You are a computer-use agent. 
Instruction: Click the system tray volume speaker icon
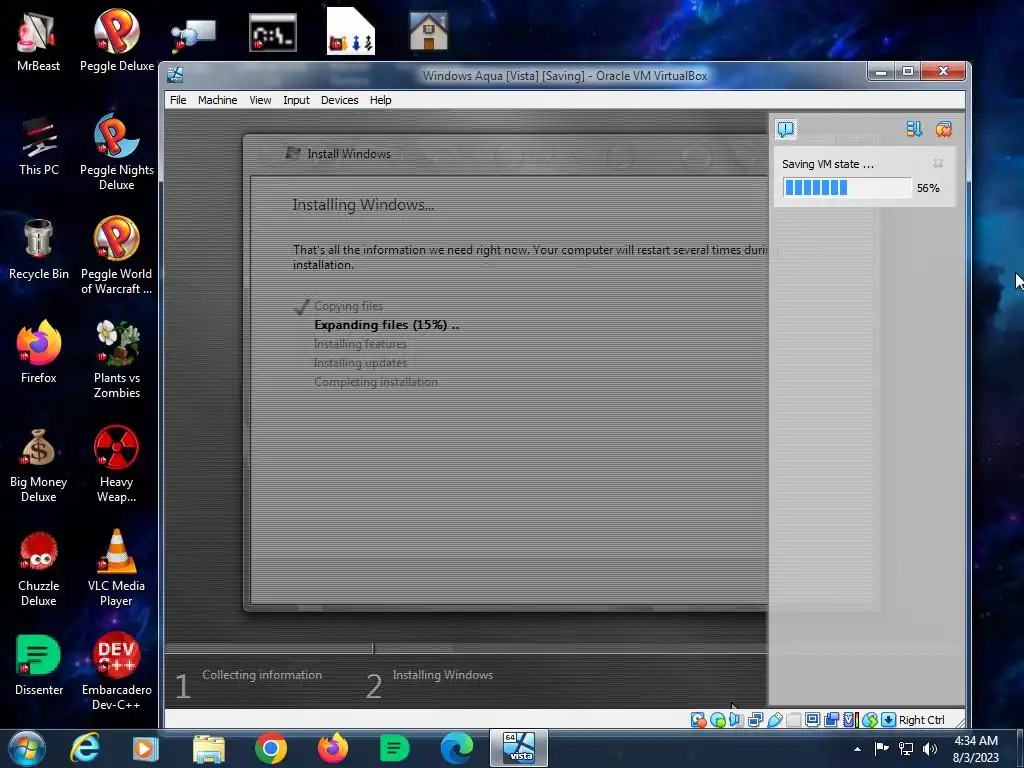(x=930, y=748)
